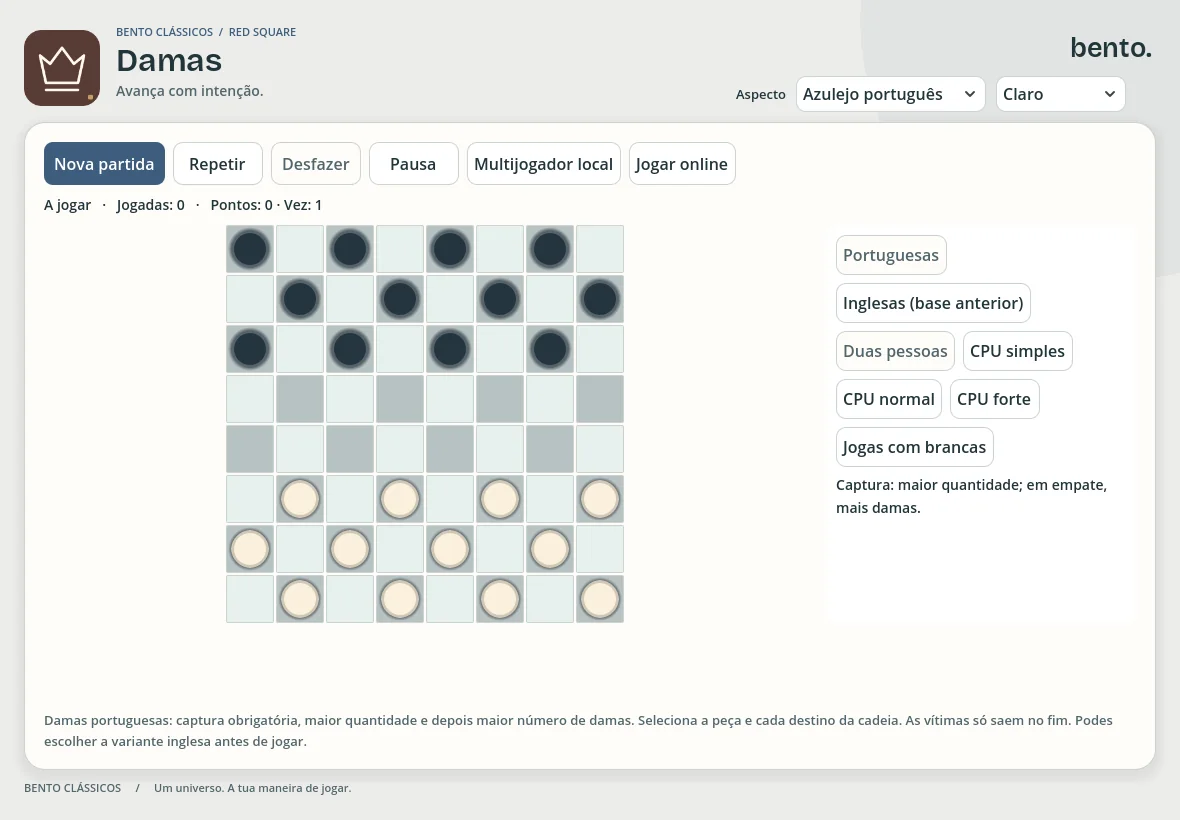The height and width of the screenshot is (820, 1180).
Task: Click empty dark square in fifth row, fifth column
Action: coord(450,449)
